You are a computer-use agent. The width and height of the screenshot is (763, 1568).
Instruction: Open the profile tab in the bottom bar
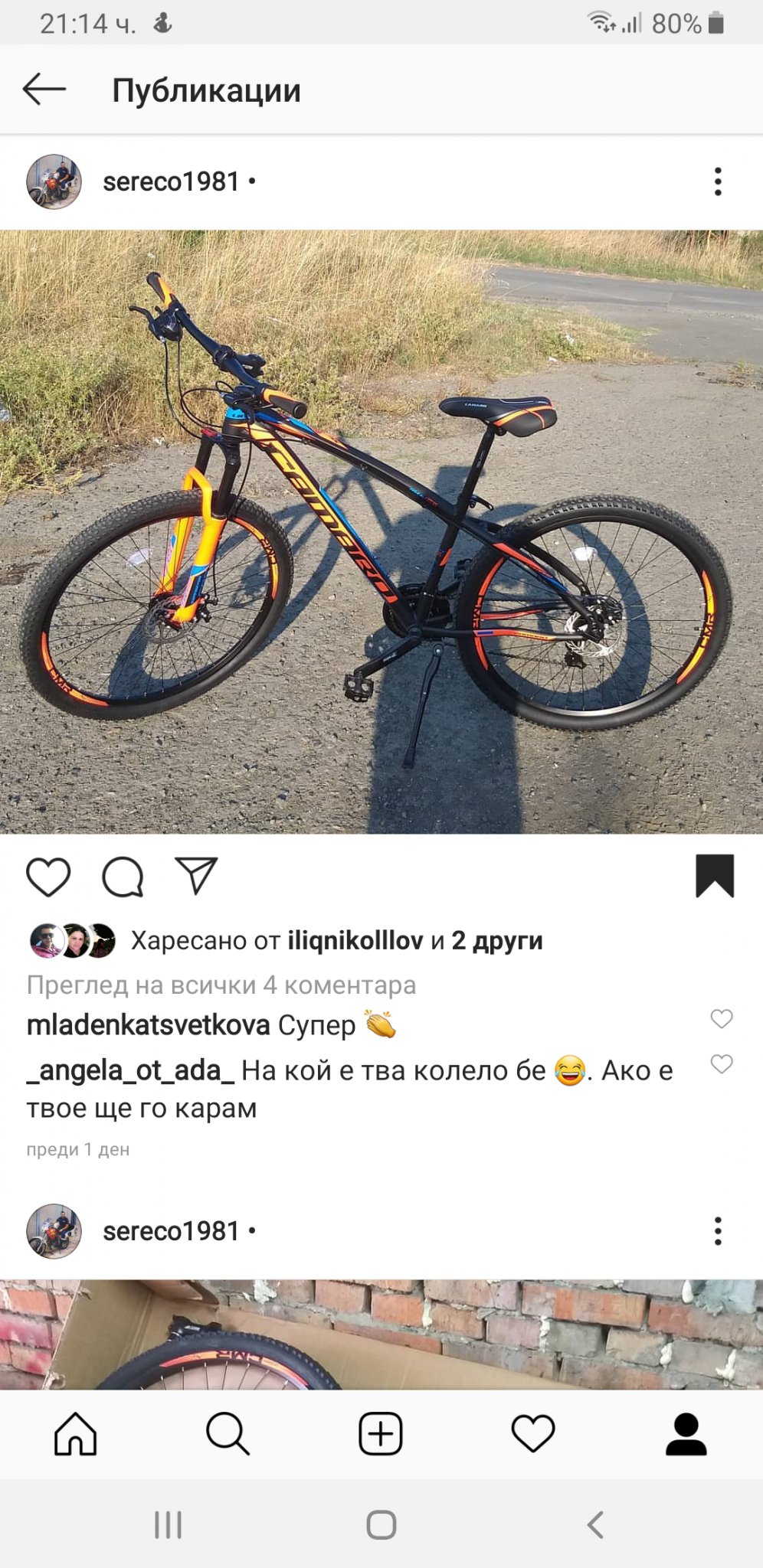(x=686, y=1433)
